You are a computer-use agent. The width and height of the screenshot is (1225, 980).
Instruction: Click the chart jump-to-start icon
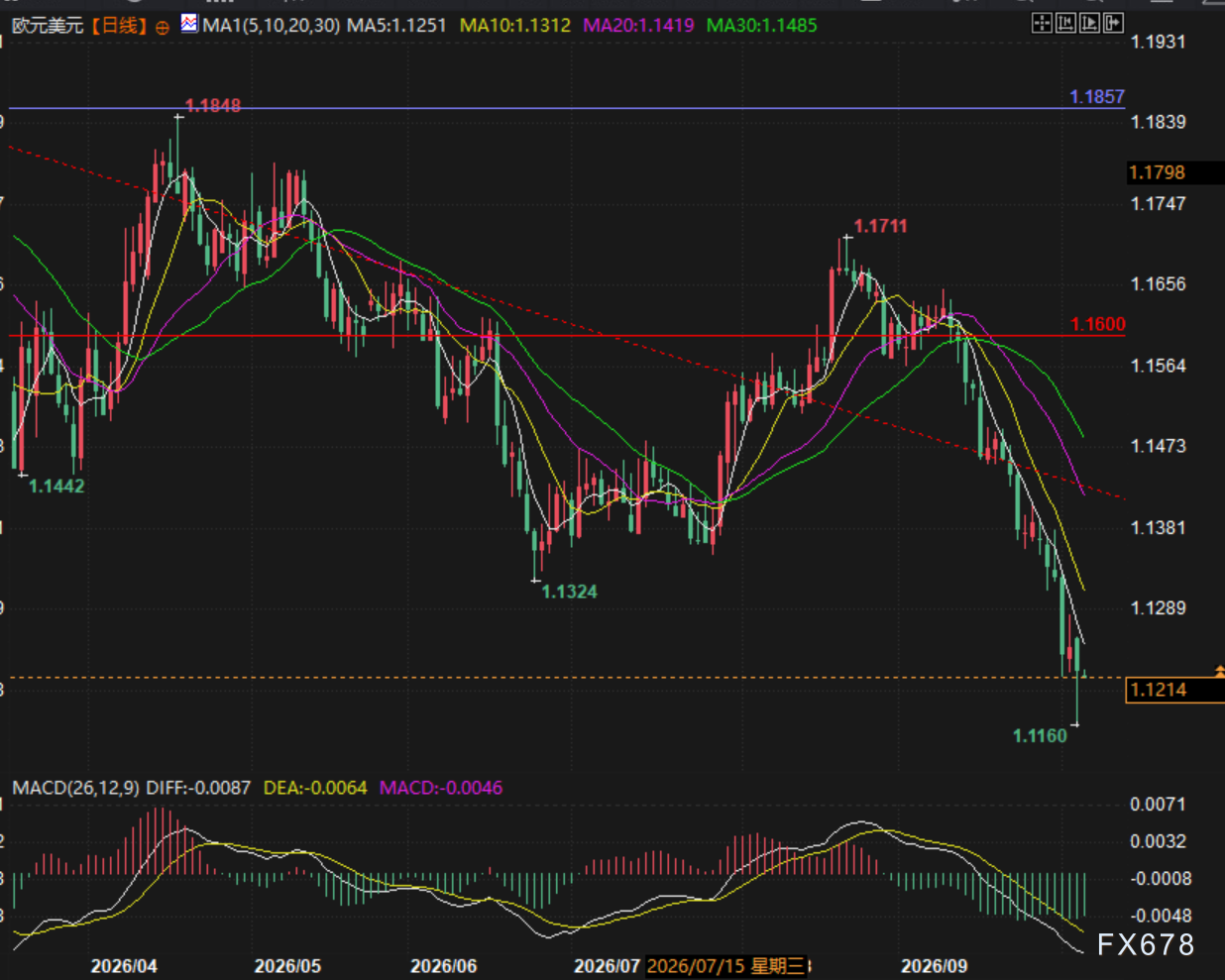click(1065, 23)
